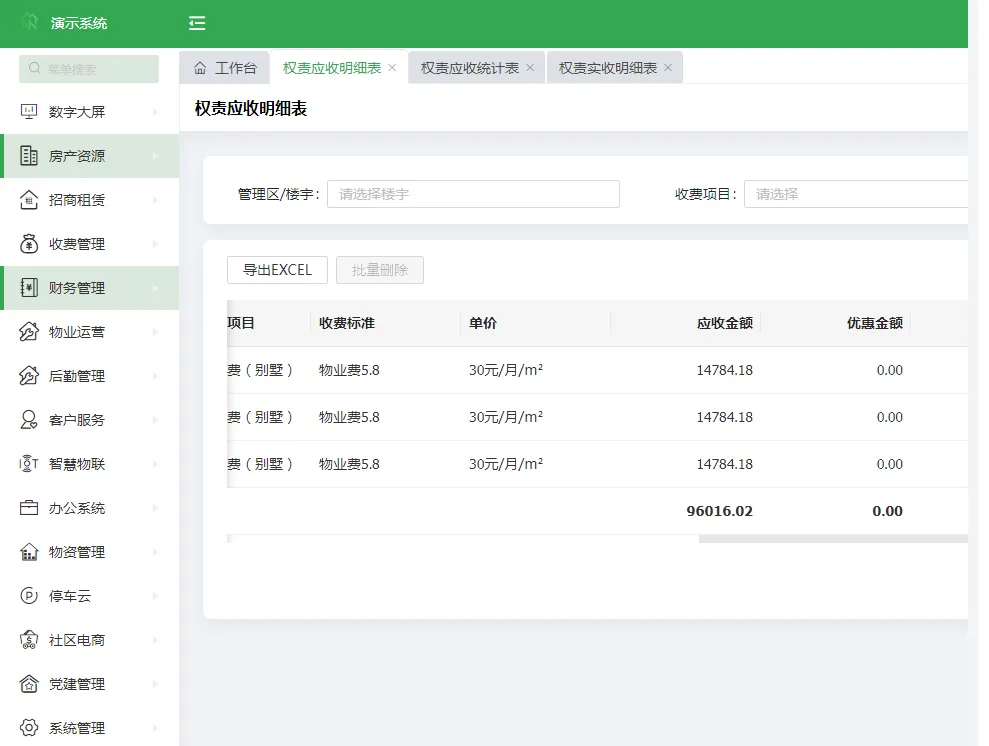Click the 智慧物联 IoT icon
Image resolution: width=989 pixels, height=746 pixels.
29,464
